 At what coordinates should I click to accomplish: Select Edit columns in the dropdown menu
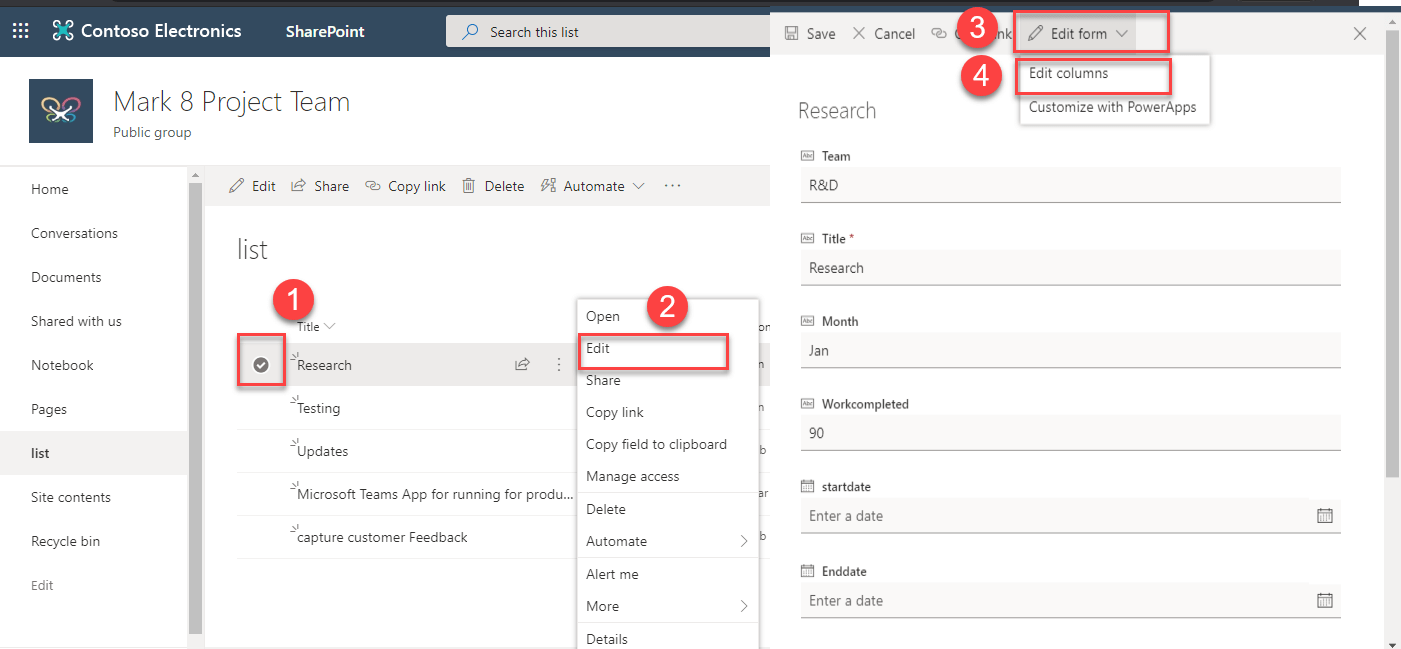click(x=1068, y=74)
